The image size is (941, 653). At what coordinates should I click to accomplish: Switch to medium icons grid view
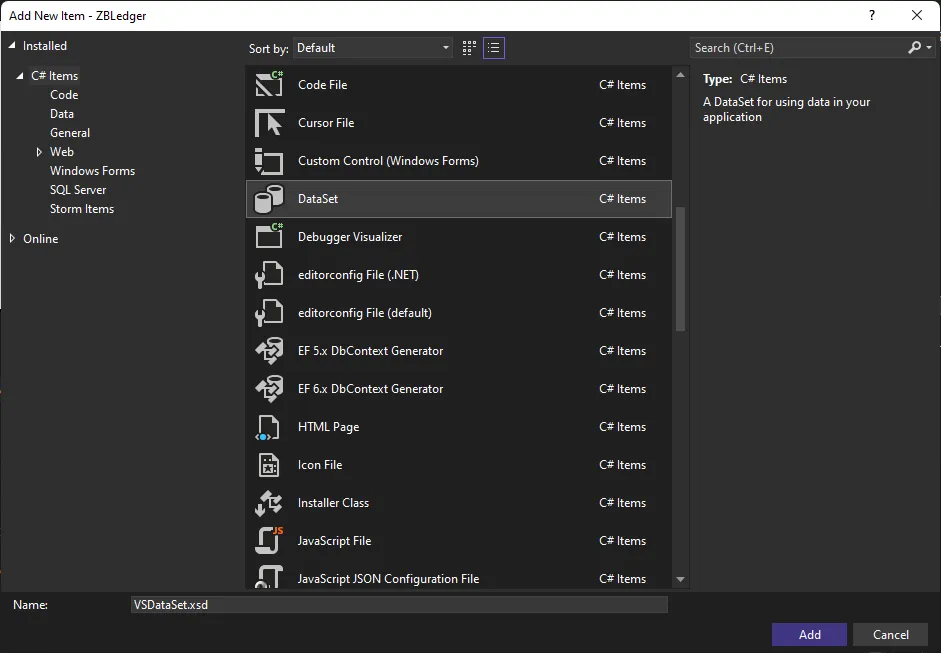click(469, 48)
